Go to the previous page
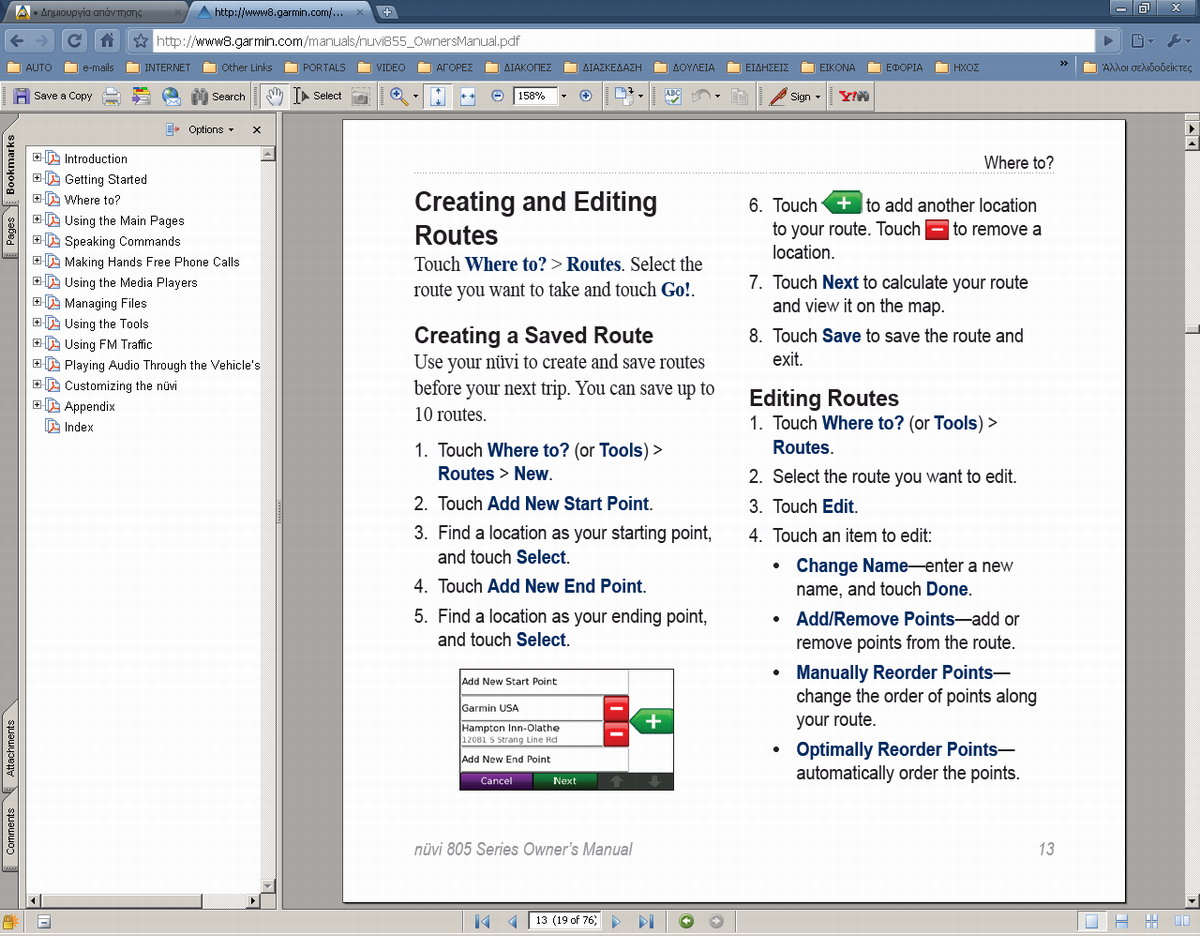Viewport: 1200px width, 936px height. click(x=512, y=921)
